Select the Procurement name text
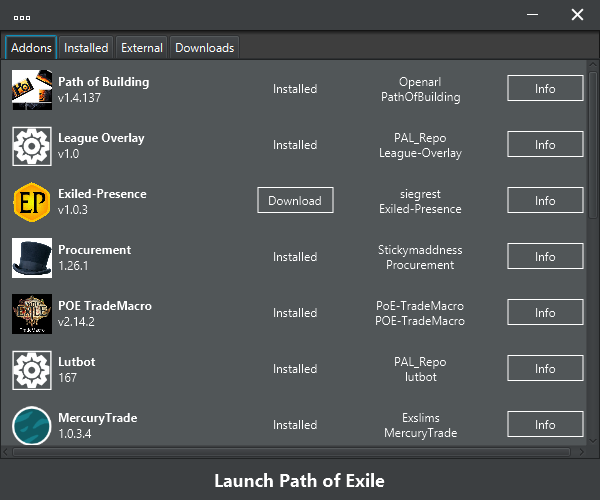The width and height of the screenshot is (600, 500). point(95,250)
